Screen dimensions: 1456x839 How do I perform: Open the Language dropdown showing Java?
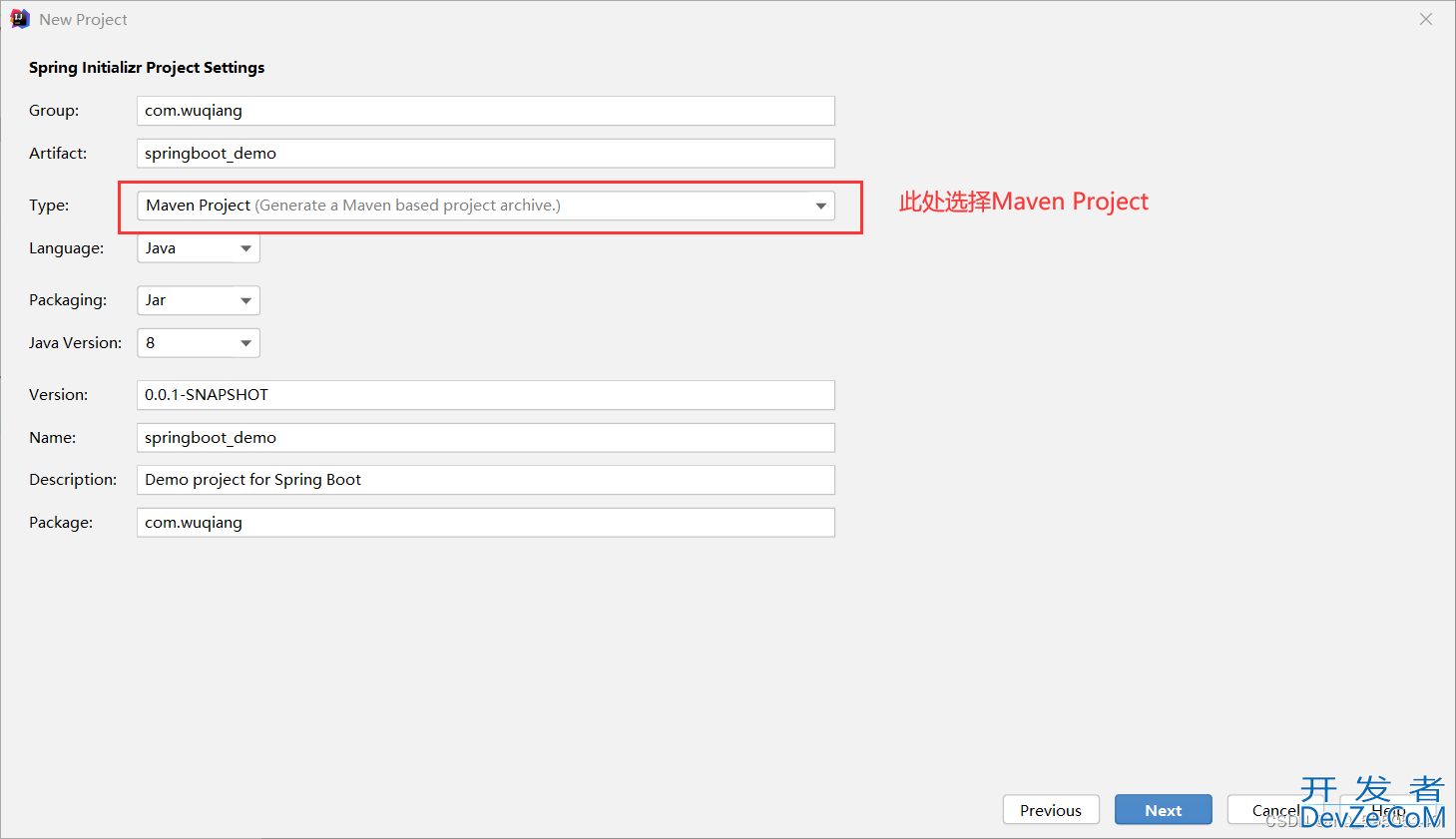pyautogui.click(x=199, y=248)
